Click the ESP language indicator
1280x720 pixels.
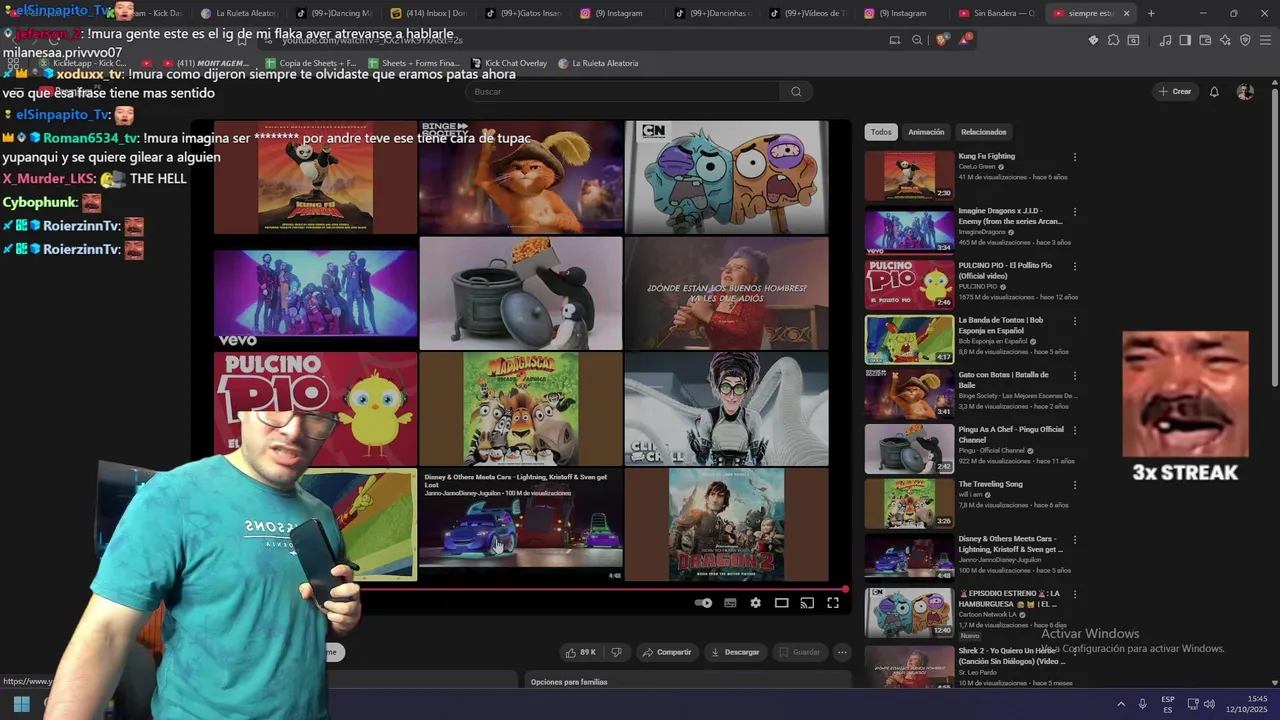coord(1168,704)
